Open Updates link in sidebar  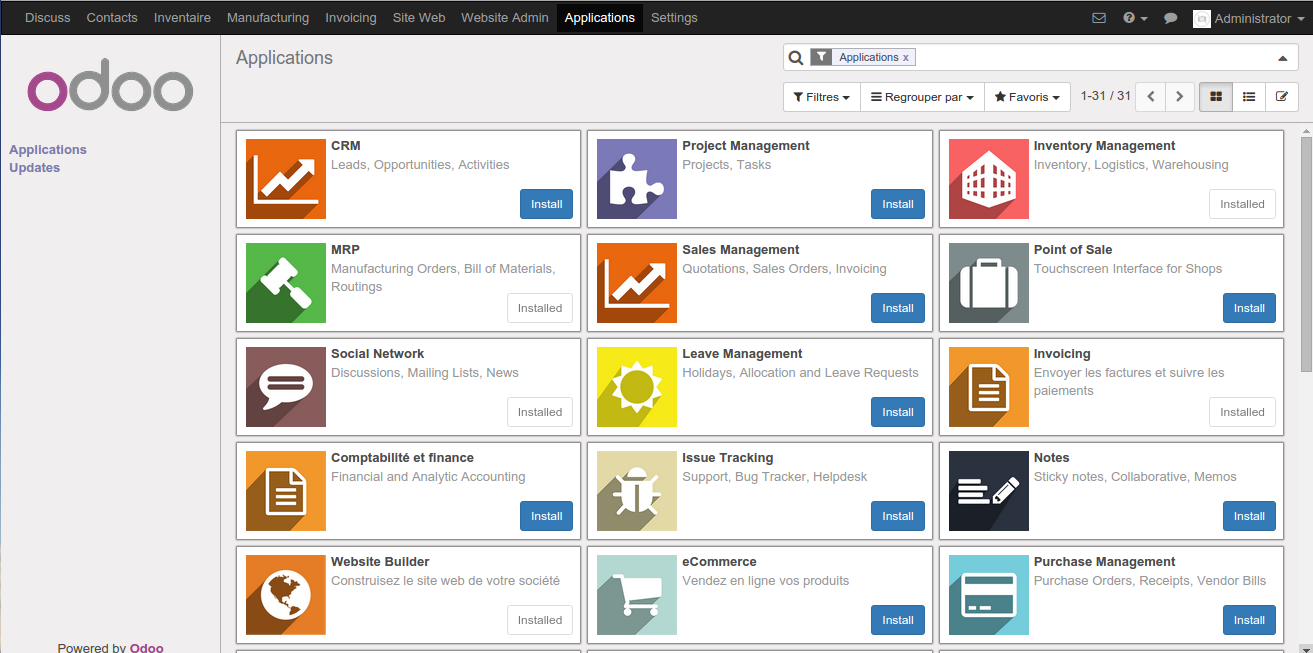pos(35,168)
